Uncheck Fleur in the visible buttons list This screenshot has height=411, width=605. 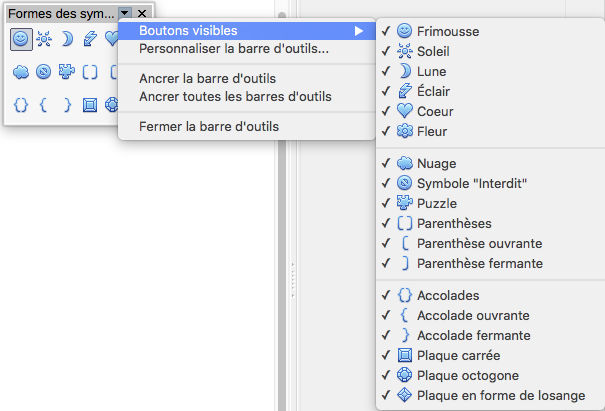point(490,131)
